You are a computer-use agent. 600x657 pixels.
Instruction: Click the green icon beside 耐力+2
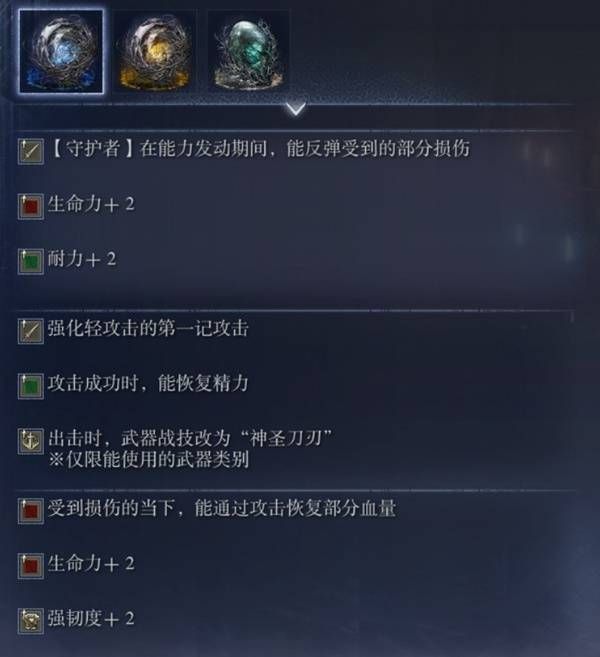(x=31, y=261)
